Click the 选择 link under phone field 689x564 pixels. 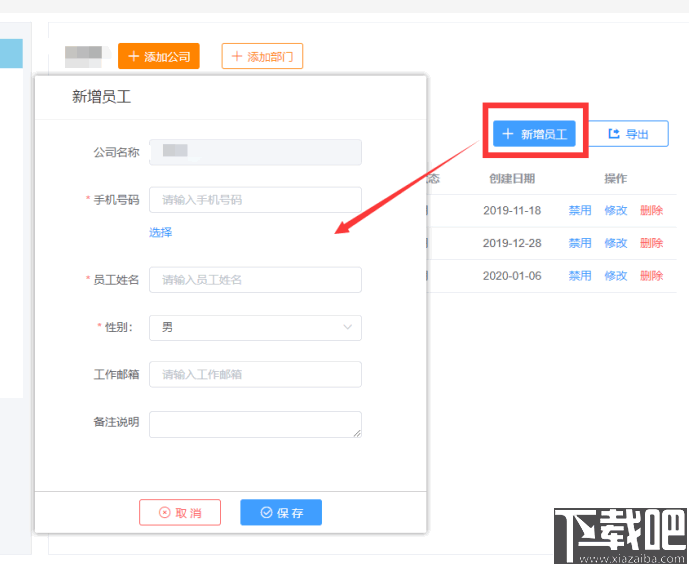pyautogui.click(x=160, y=232)
